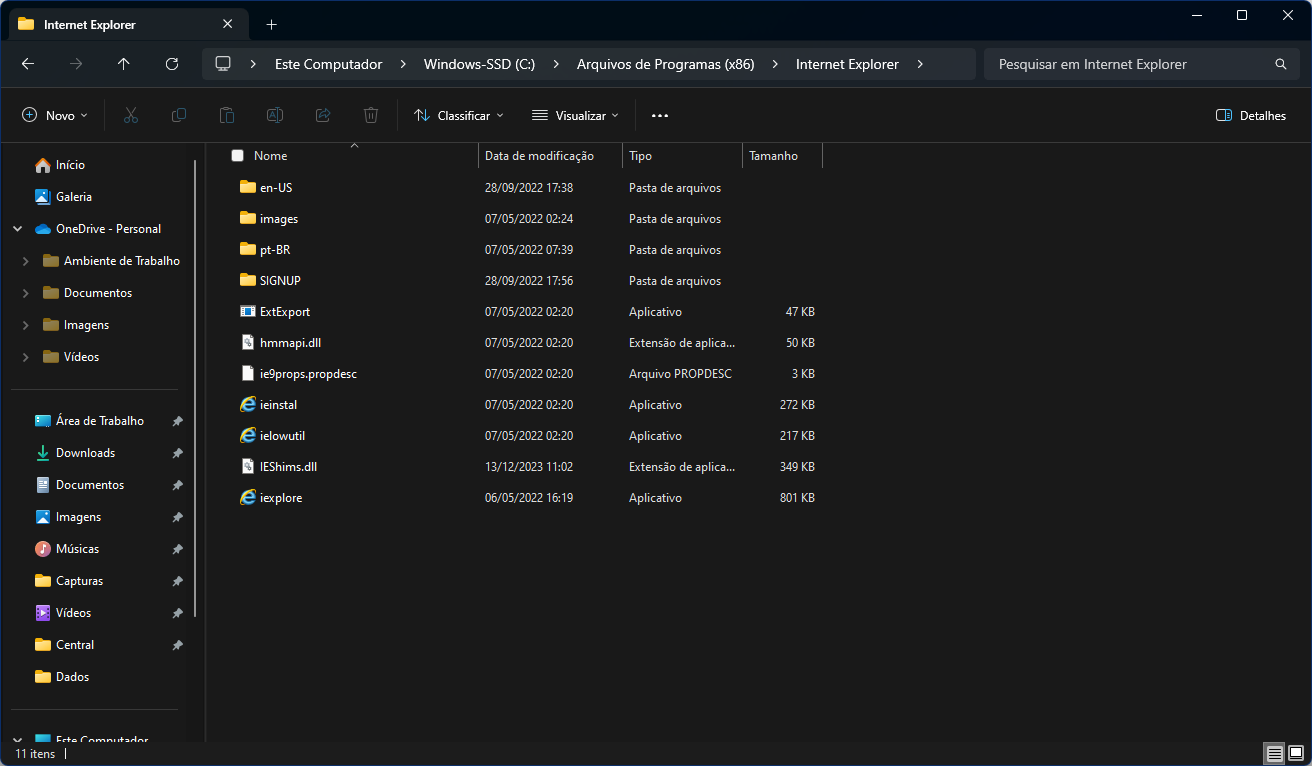Open the more options ellipsis menu
1312x766 pixels.
pos(659,115)
